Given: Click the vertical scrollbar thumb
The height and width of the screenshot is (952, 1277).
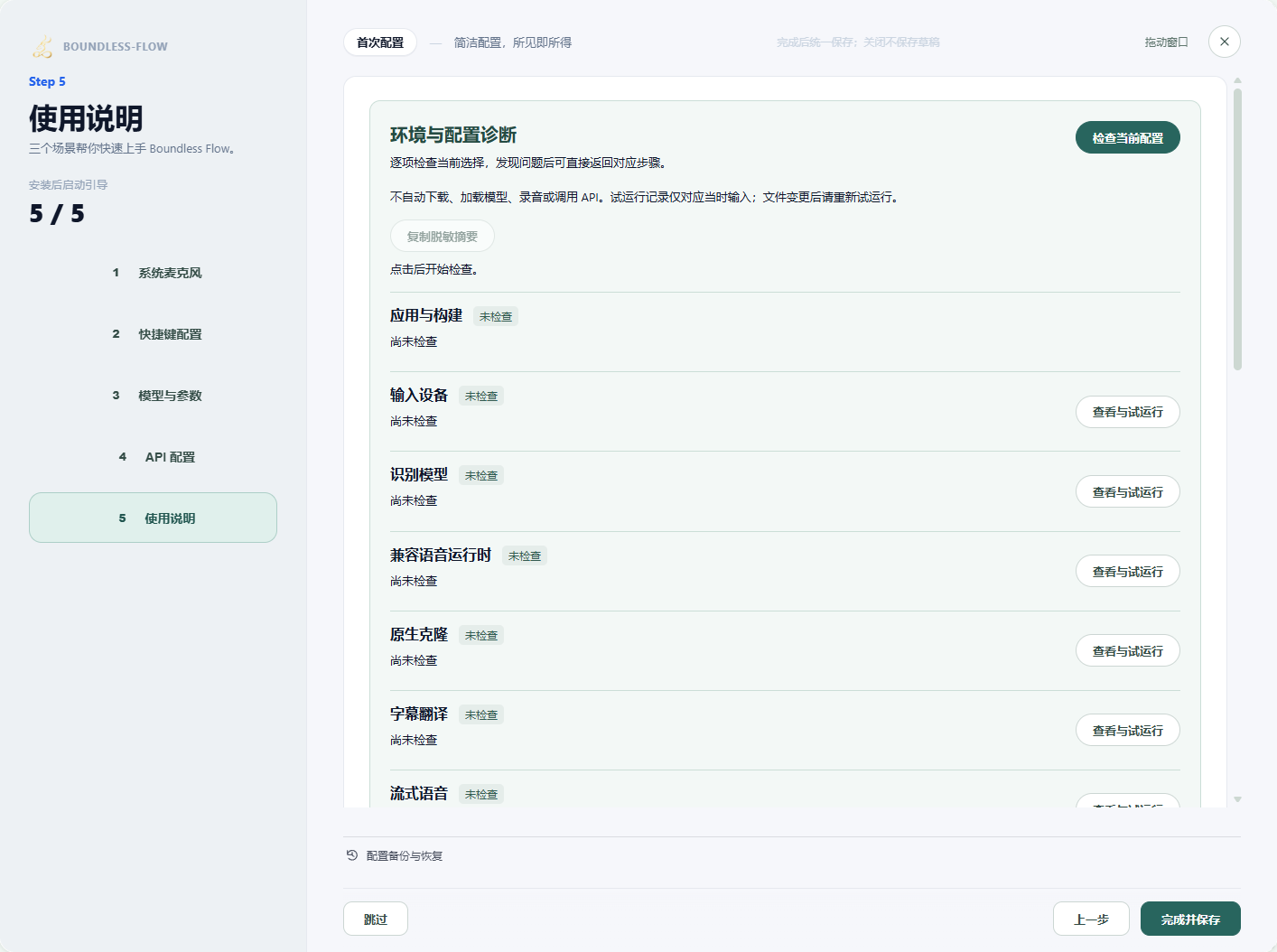Looking at the screenshot, I should pos(1237,229).
